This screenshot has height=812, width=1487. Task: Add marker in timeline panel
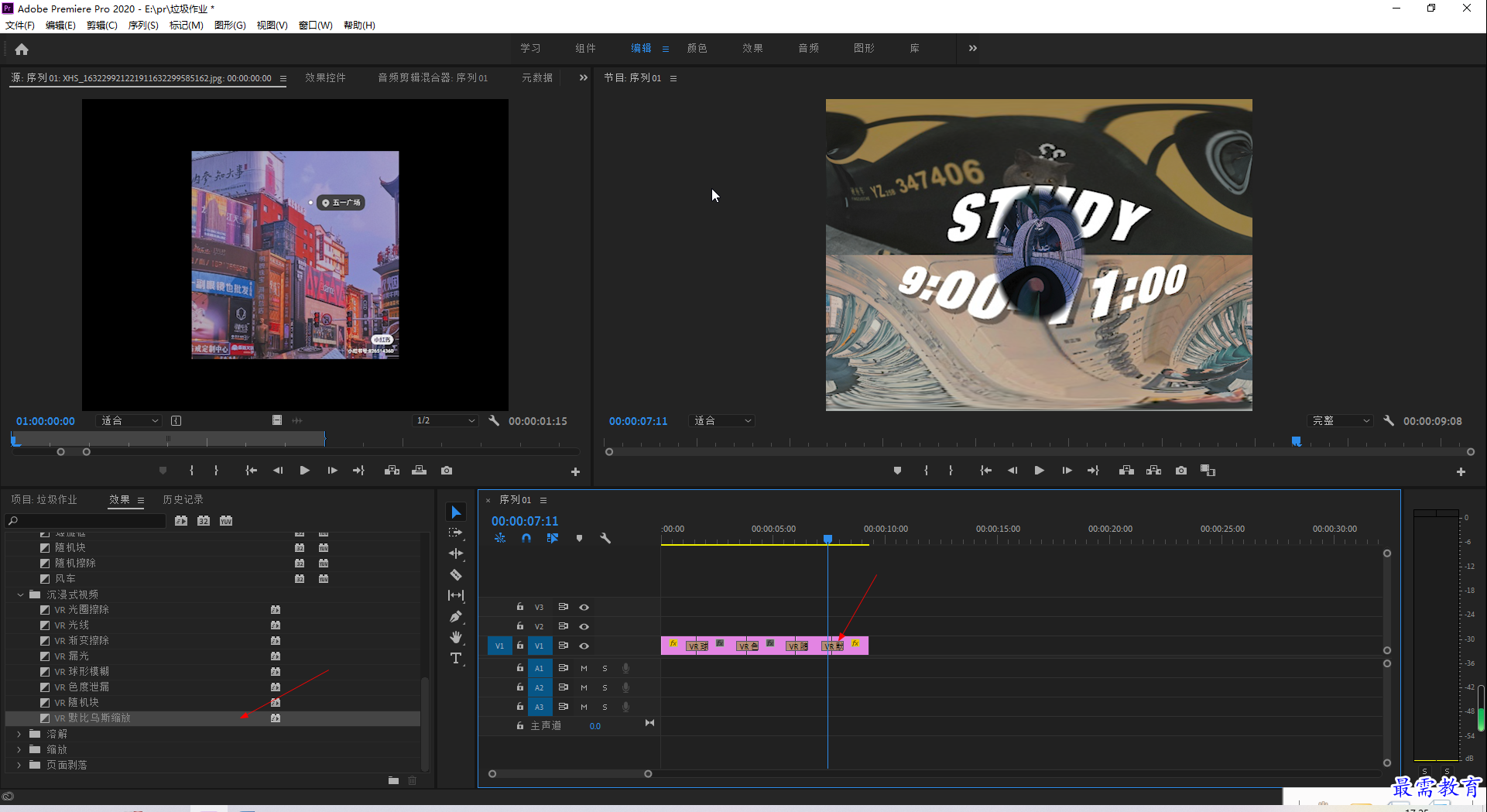[x=579, y=538]
